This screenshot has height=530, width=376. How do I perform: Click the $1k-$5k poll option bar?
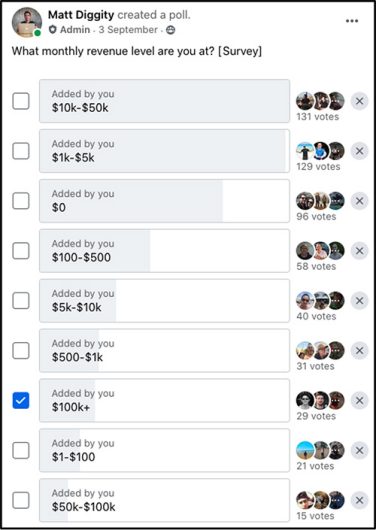pos(164,151)
